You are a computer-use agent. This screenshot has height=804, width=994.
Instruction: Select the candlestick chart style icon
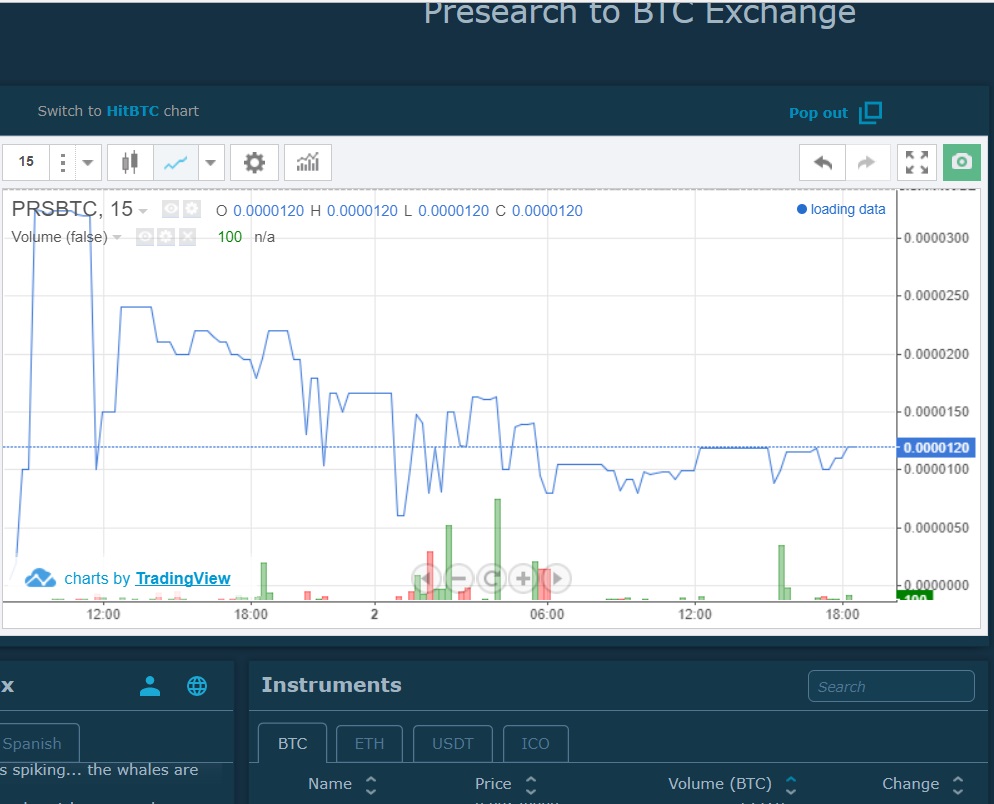[130, 162]
